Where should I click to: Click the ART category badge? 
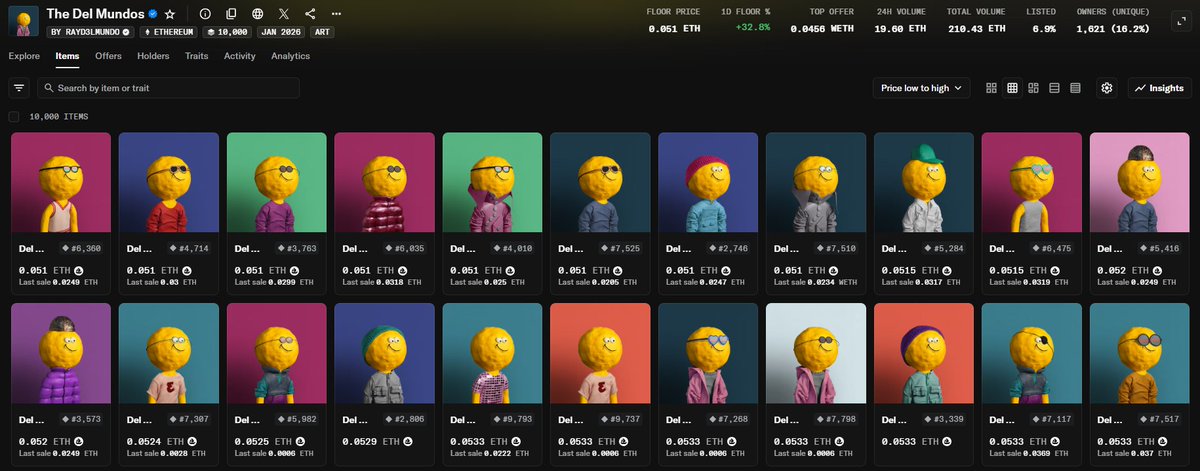pos(324,32)
